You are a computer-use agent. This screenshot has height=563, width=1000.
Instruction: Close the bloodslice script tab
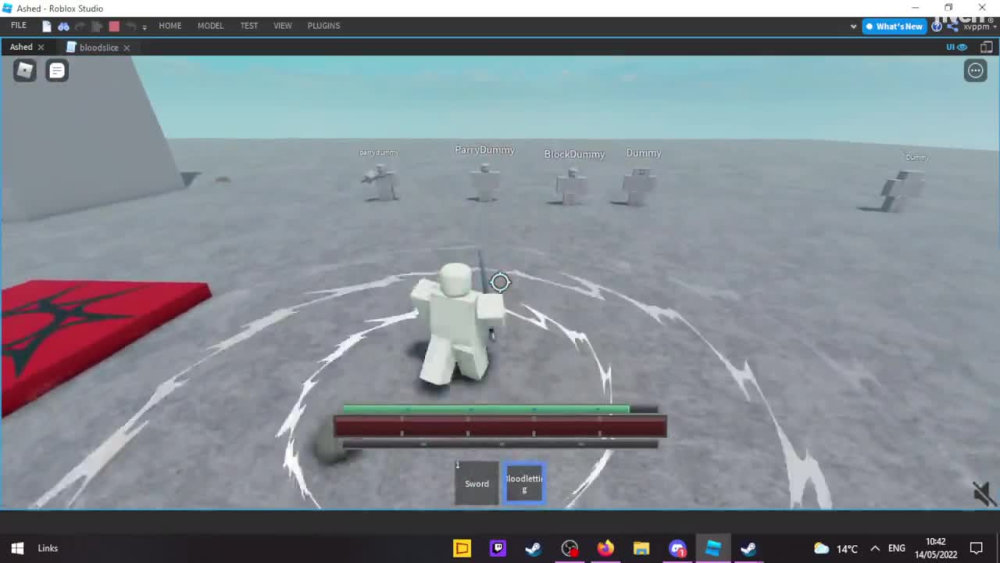coord(127,48)
